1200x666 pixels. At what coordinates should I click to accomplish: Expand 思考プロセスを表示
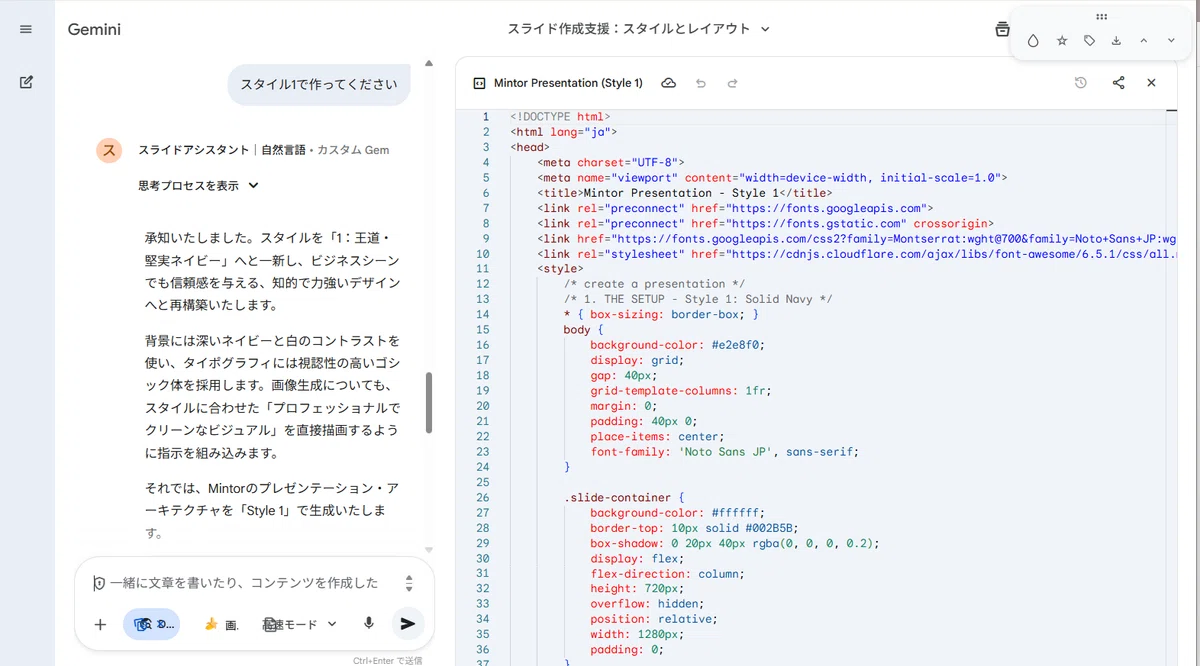pyautogui.click(x=198, y=185)
